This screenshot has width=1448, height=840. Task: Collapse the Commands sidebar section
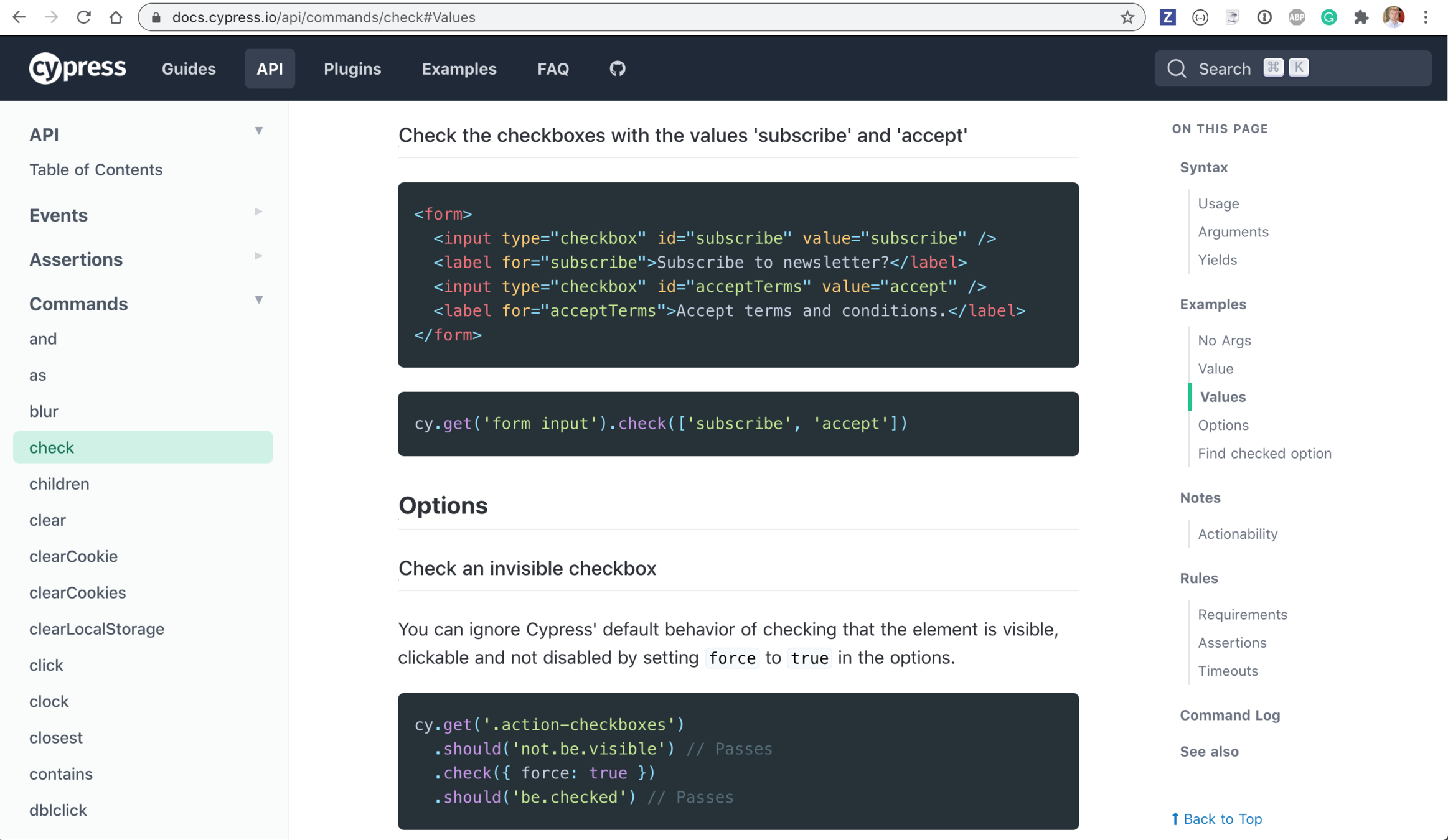coord(258,300)
